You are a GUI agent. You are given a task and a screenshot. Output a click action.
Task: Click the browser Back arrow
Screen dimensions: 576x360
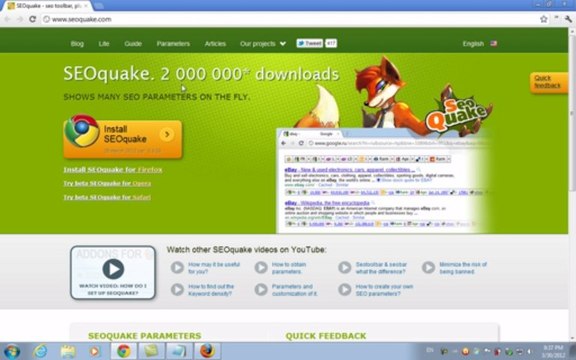(x=8, y=19)
